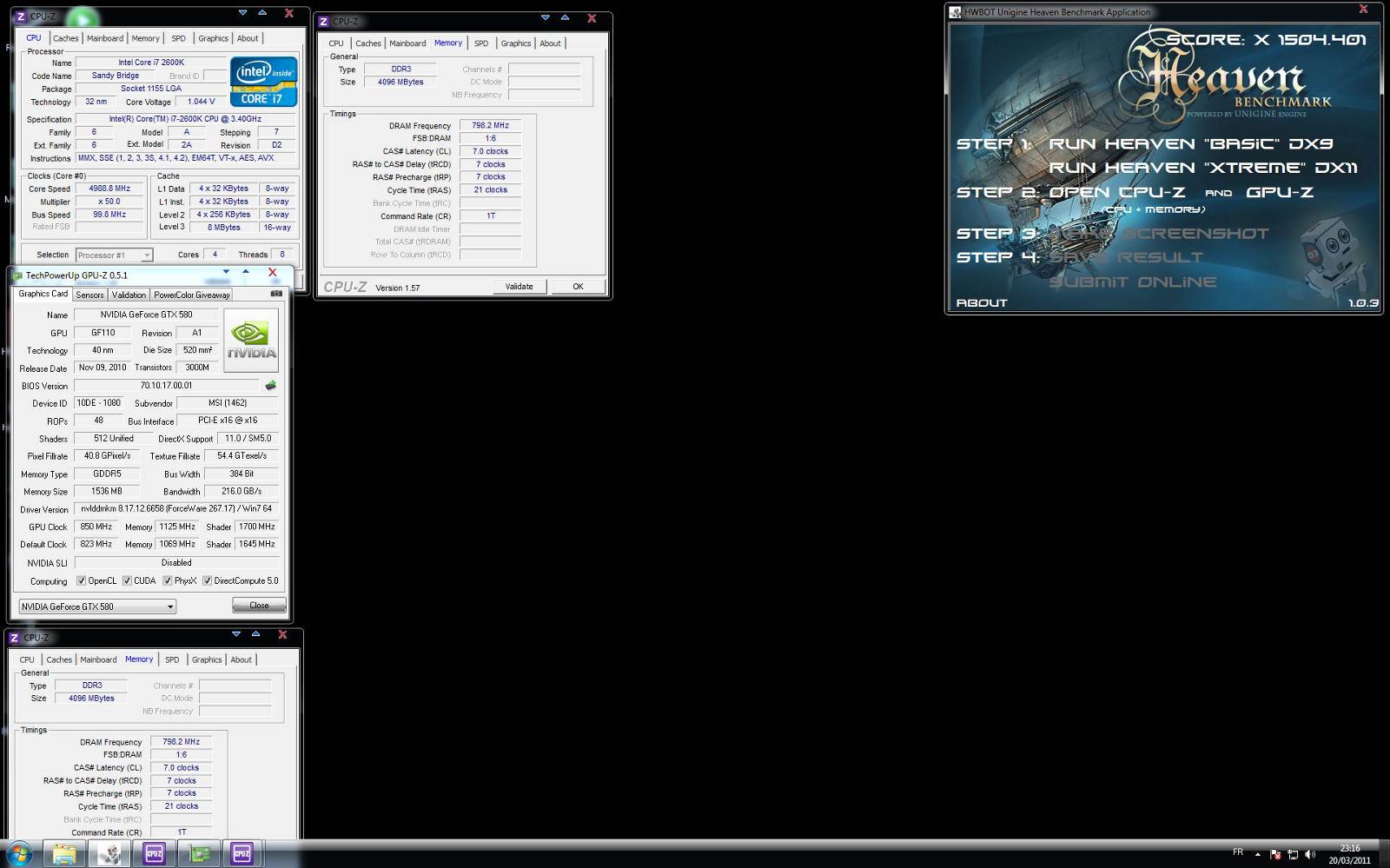This screenshot has width=1390, height=868.
Task: Toggle the OpenCL checkbox in GPU-Z
Action: (82, 580)
